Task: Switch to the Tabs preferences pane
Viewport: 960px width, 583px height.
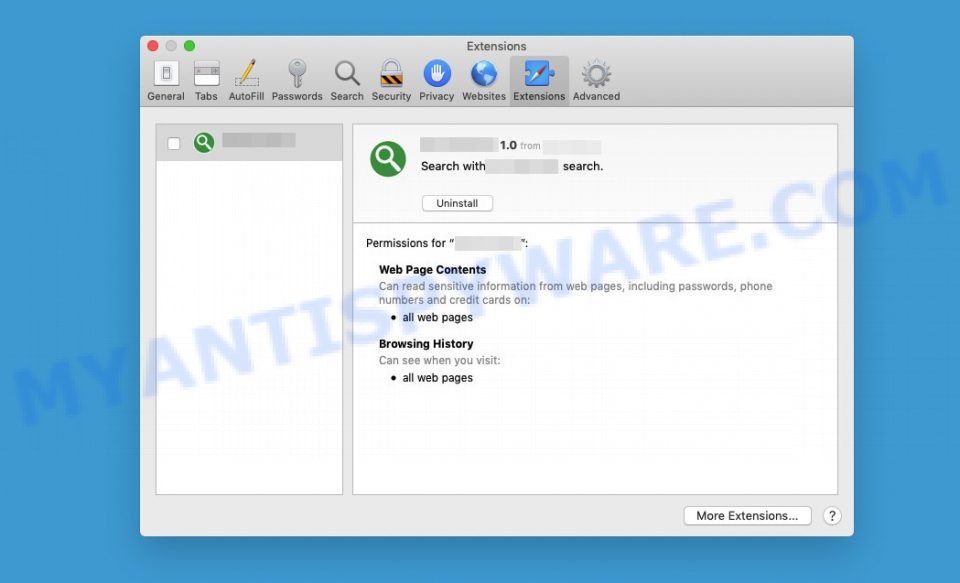Action: [206, 81]
